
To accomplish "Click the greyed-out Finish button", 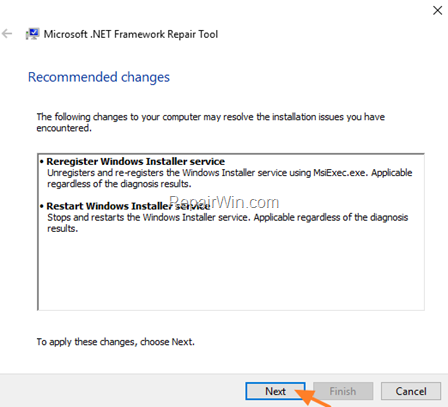I will coord(343,391).
